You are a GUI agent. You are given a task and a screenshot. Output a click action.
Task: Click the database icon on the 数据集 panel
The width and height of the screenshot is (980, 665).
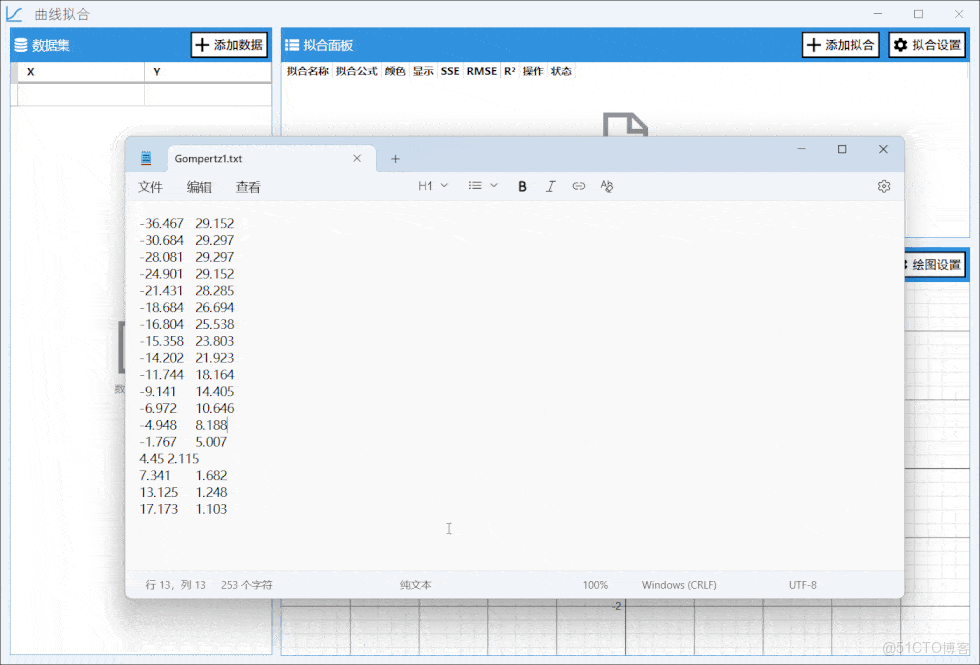point(21,44)
